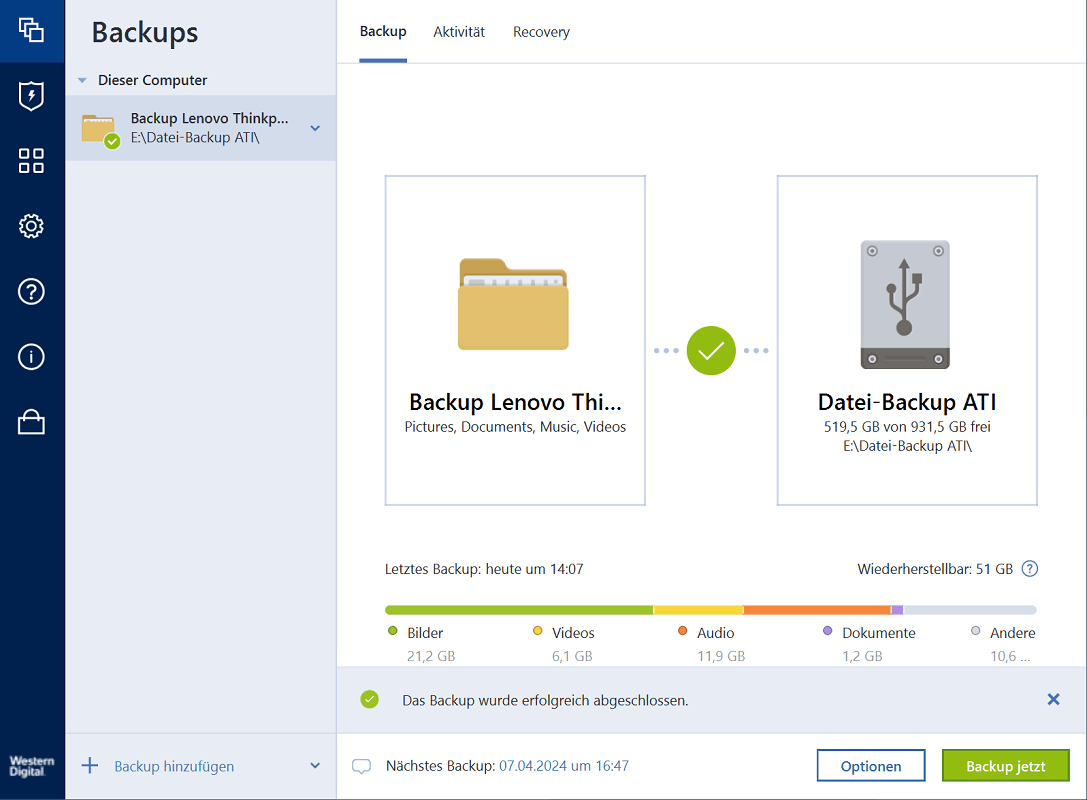Expand options chevron for Backup Lenovo Thinkp...

[x=315, y=128]
